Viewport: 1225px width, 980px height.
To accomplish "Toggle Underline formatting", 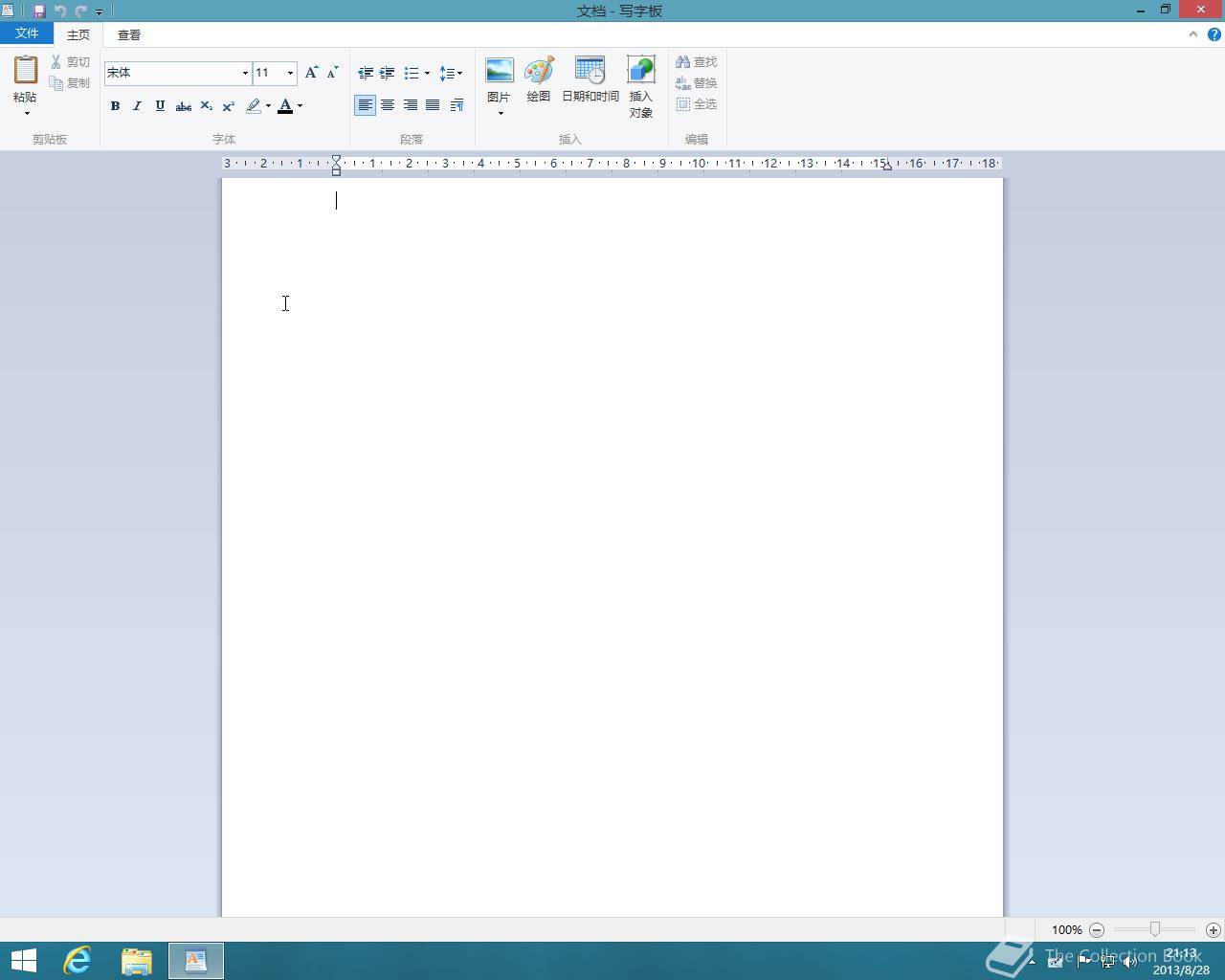I will pyautogui.click(x=160, y=106).
